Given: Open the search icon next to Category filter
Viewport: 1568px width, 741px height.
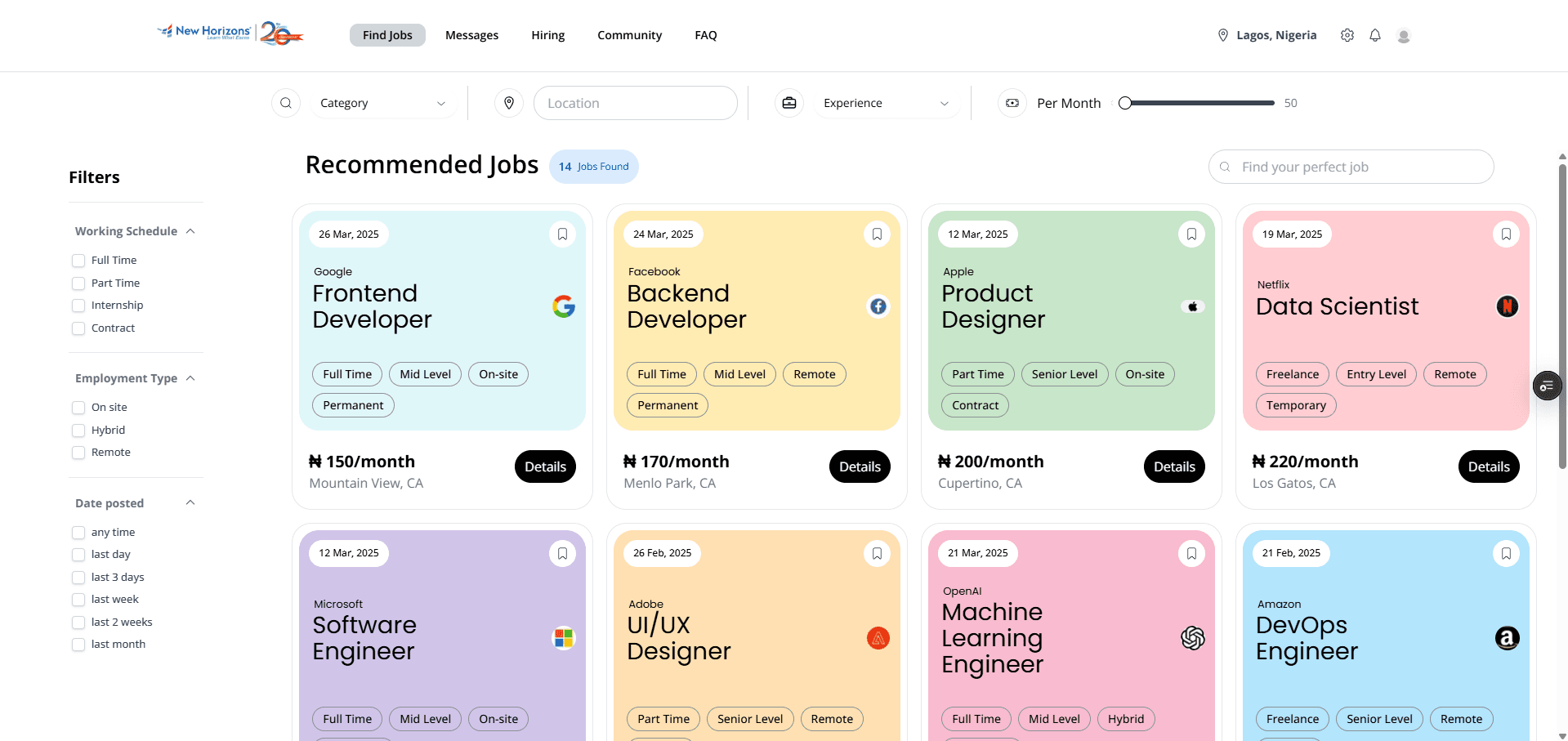Looking at the screenshot, I should click(285, 102).
